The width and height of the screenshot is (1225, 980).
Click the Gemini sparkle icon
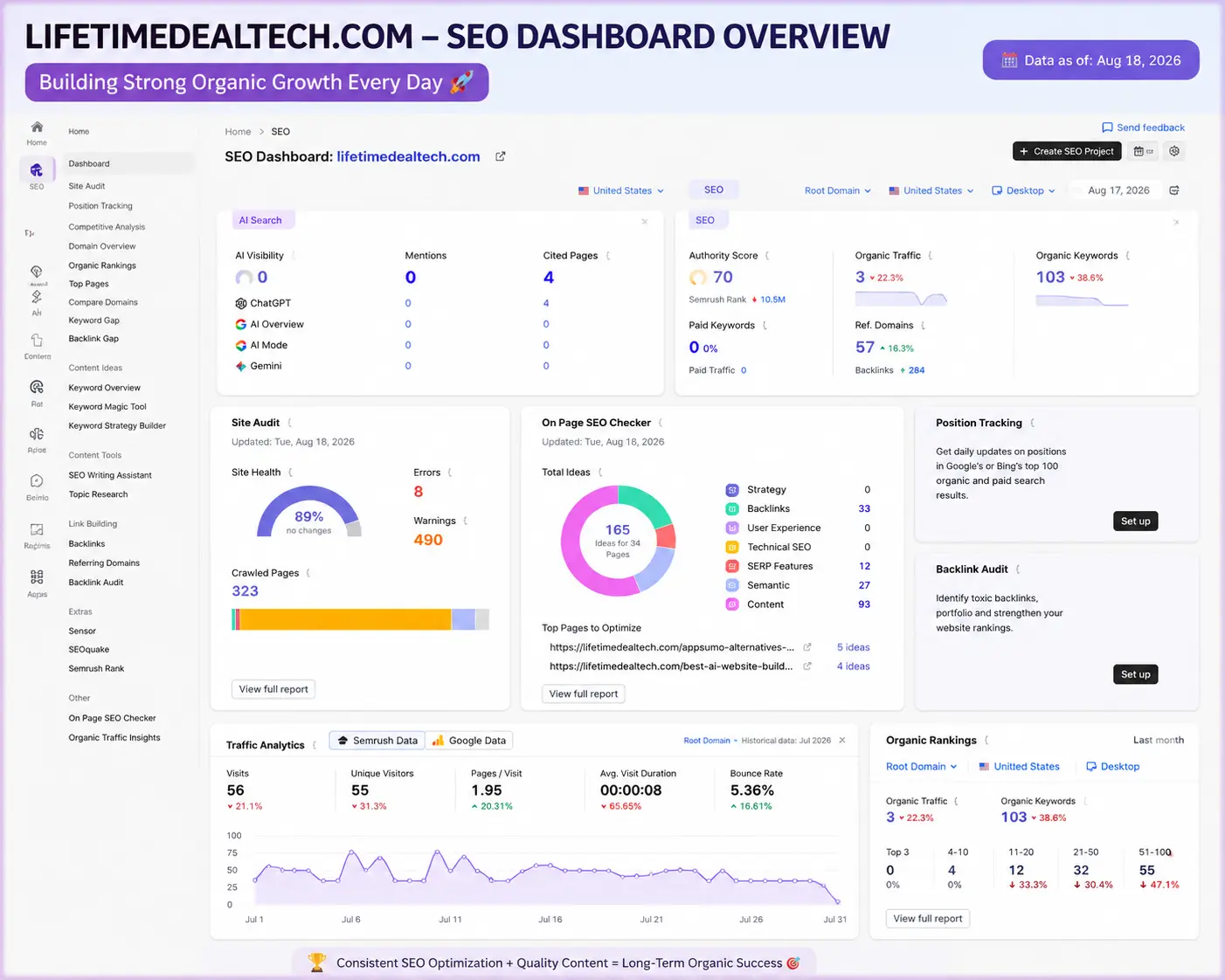point(240,366)
